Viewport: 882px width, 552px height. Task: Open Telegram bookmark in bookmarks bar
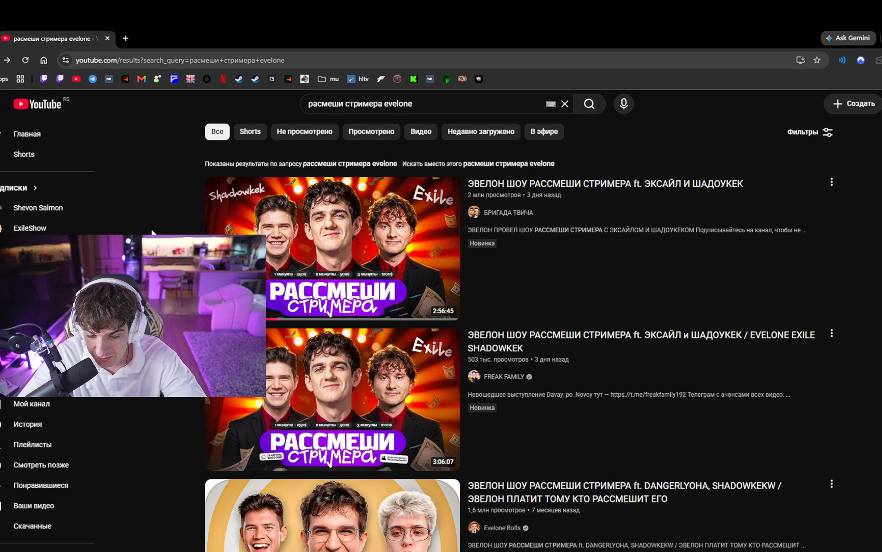(x=93, y=79)
